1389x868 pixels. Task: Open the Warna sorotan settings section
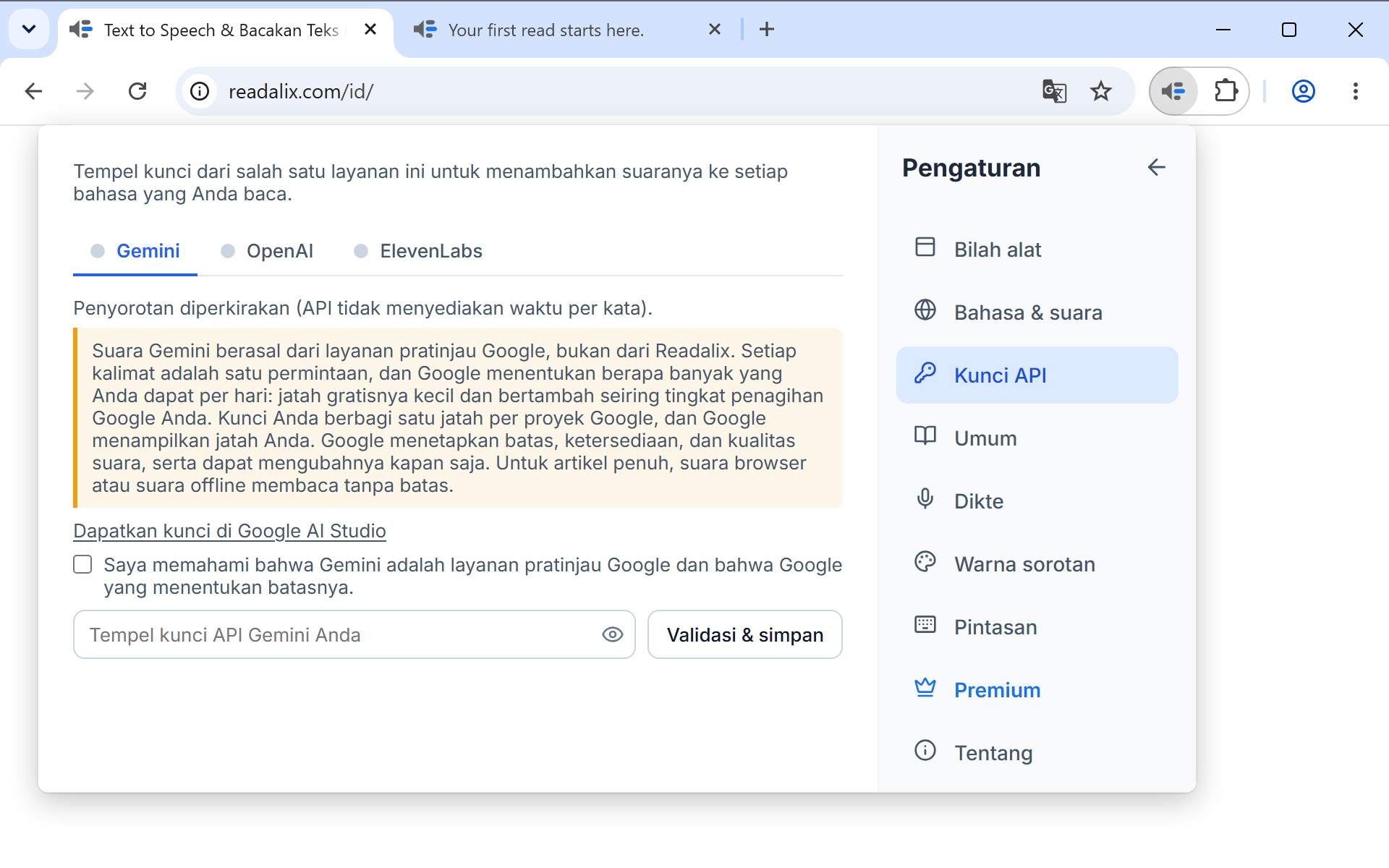click(x=1037, y=564)
